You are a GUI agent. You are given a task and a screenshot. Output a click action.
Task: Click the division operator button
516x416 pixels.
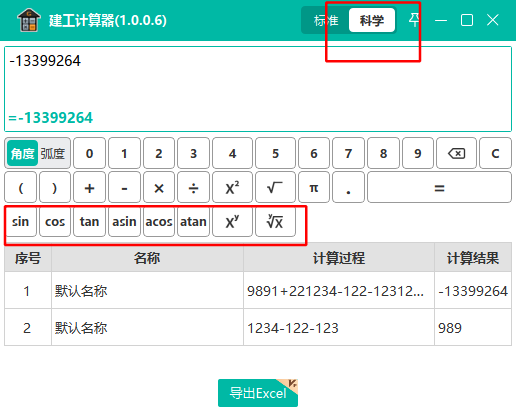point(193,187)
